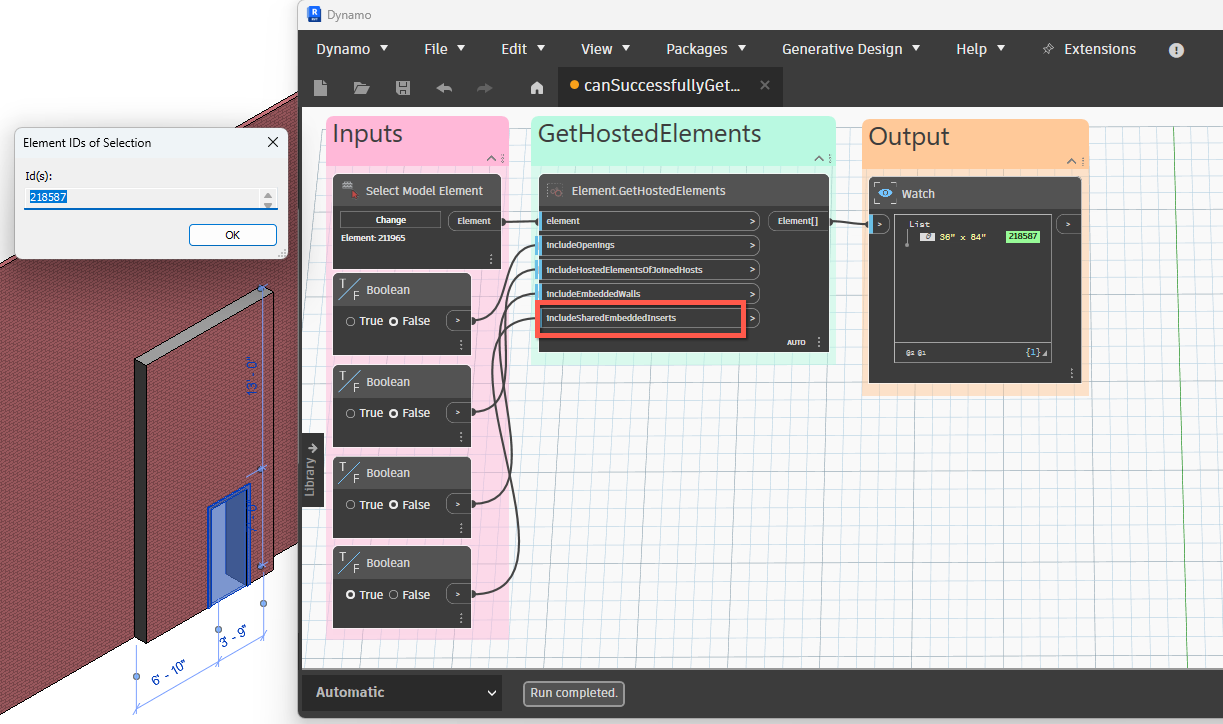The height and width of the screenshot is (724, 1223).
Task: Open the bottom Boolean node options menu
Action: coord(461,619)
